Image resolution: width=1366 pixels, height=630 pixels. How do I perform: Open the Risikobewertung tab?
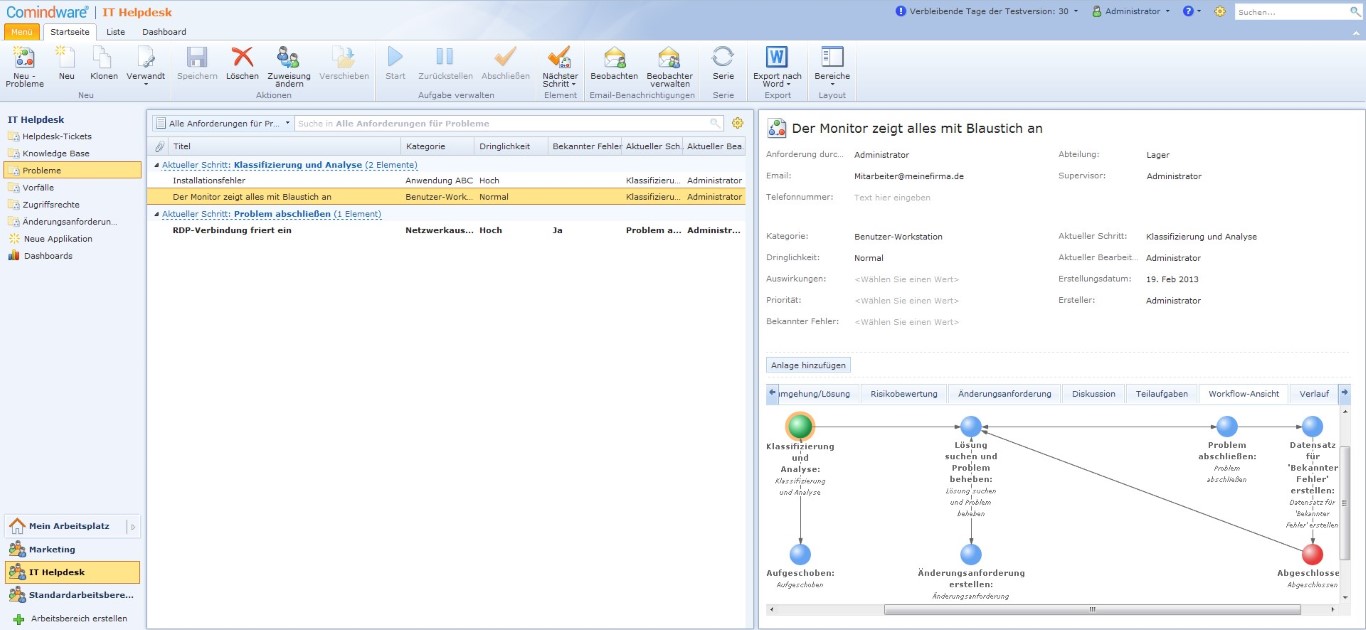click(x=904, y=393)
